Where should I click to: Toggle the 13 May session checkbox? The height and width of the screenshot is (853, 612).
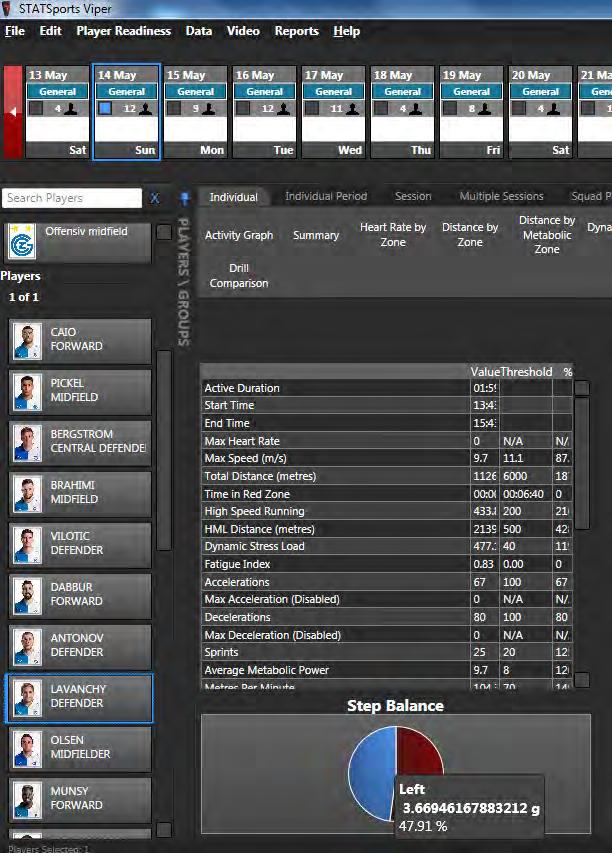pos(36,108)
